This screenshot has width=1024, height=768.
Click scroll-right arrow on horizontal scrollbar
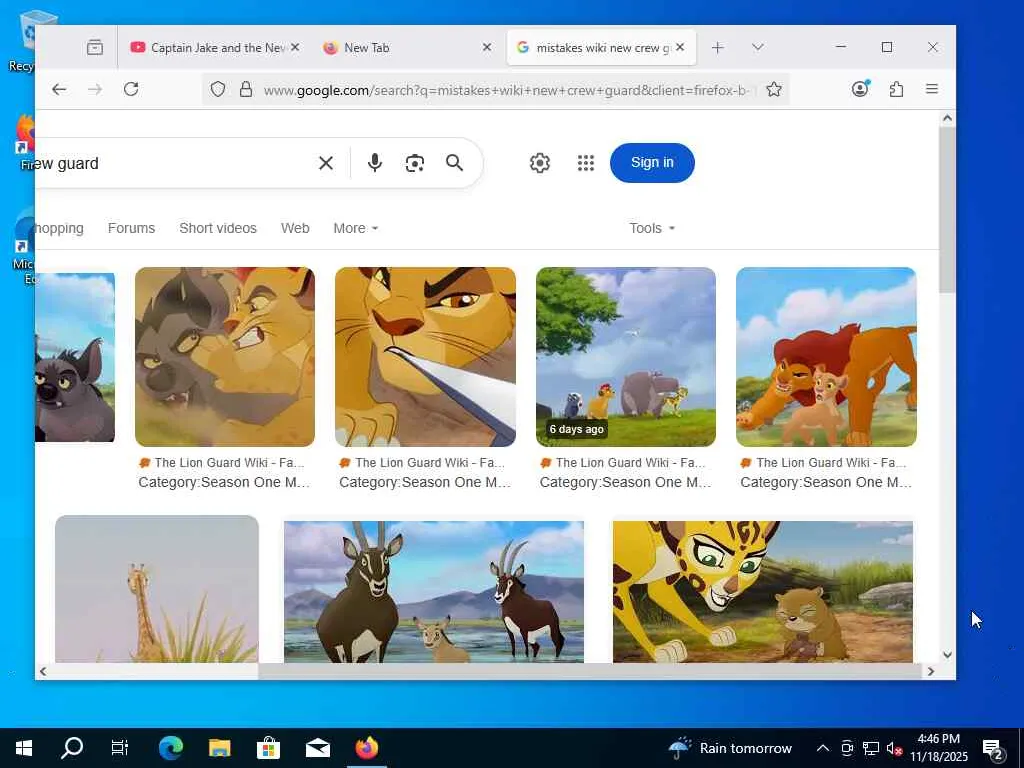coord(931,671)
